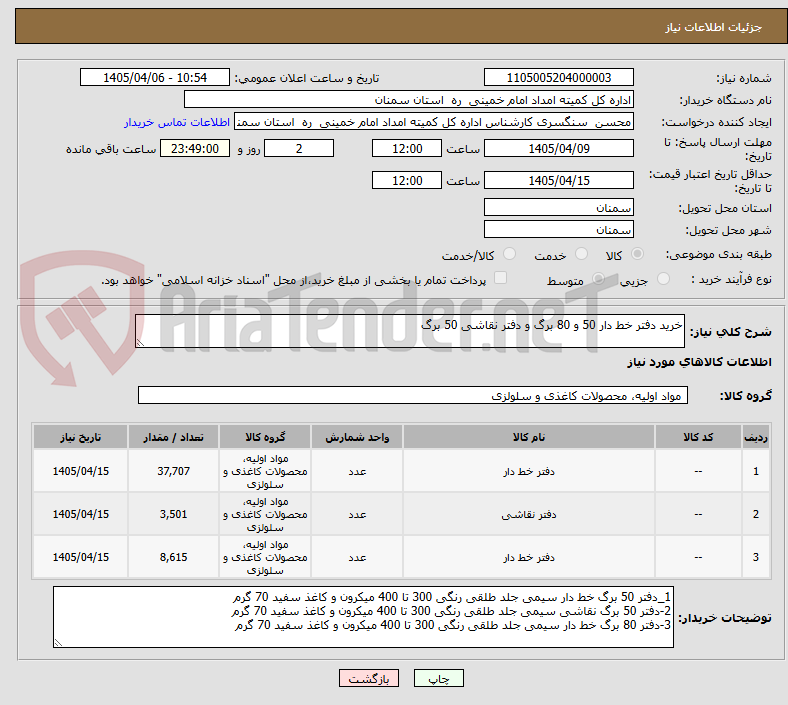The image size is (788, 705).
Task: Click the کد کالا column header
Action: pyautogui.click(x=698, y=437)
